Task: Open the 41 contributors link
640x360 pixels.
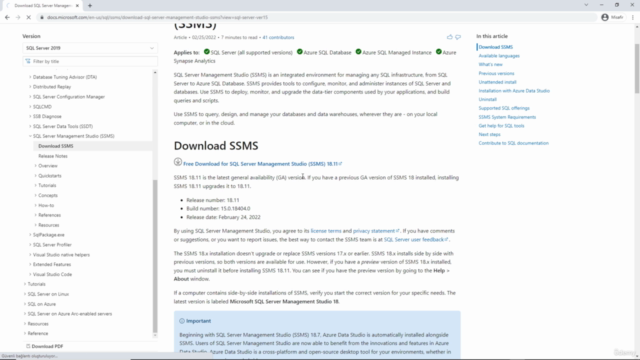Action: point(278,37)
